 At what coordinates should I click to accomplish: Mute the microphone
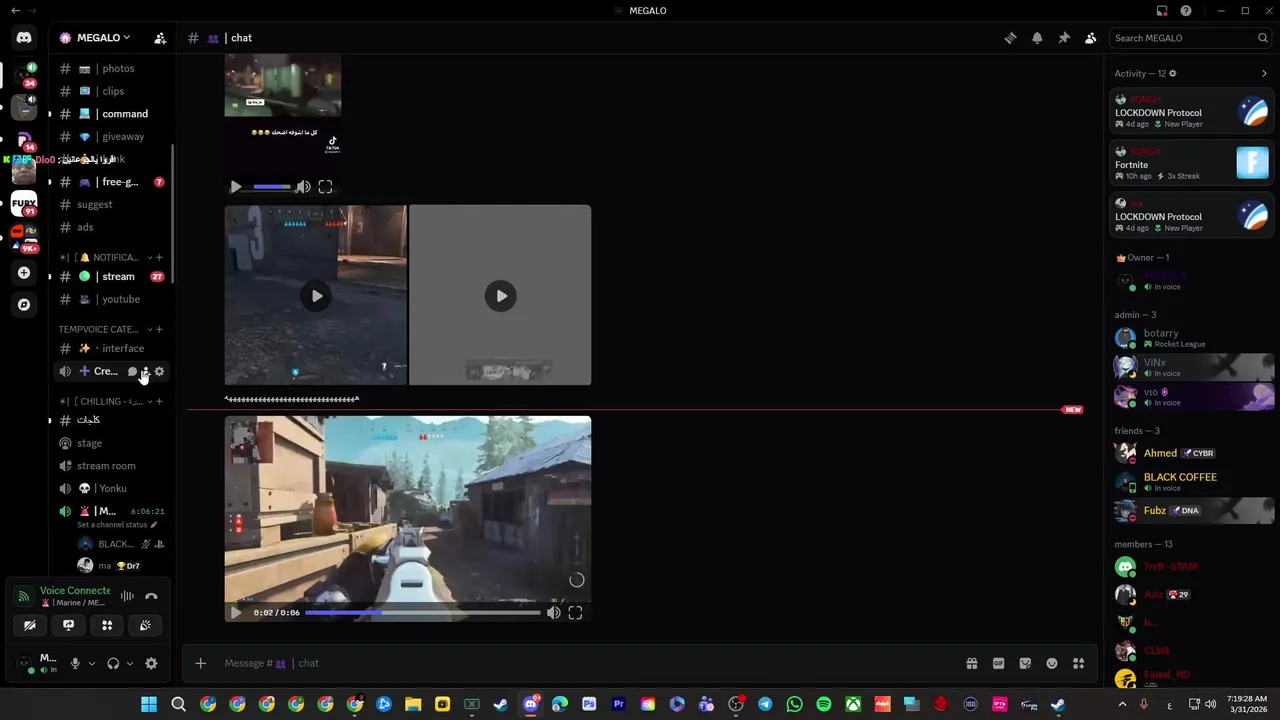pyautogui.click(x=75, y=663)
